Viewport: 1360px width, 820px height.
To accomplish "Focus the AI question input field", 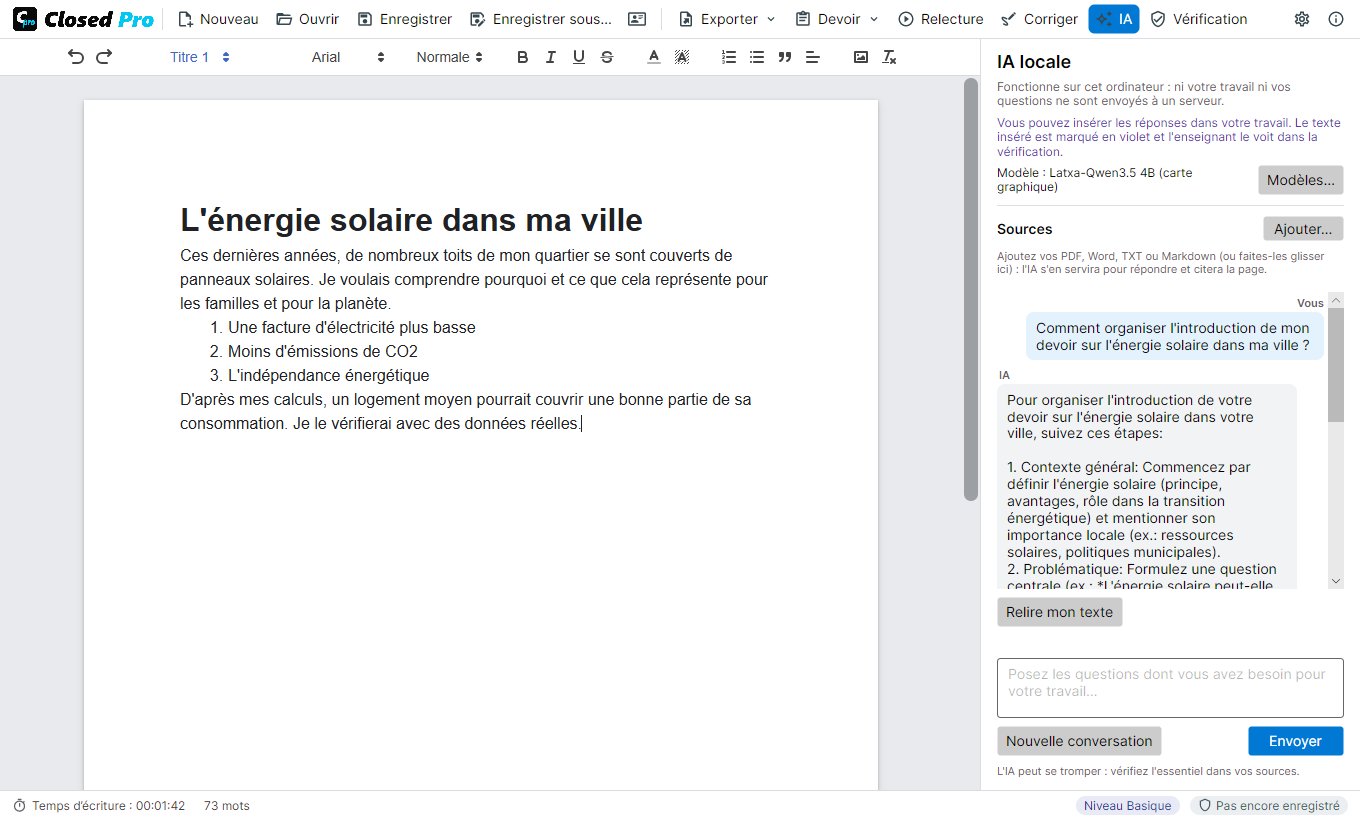I will click(1170, 688).
